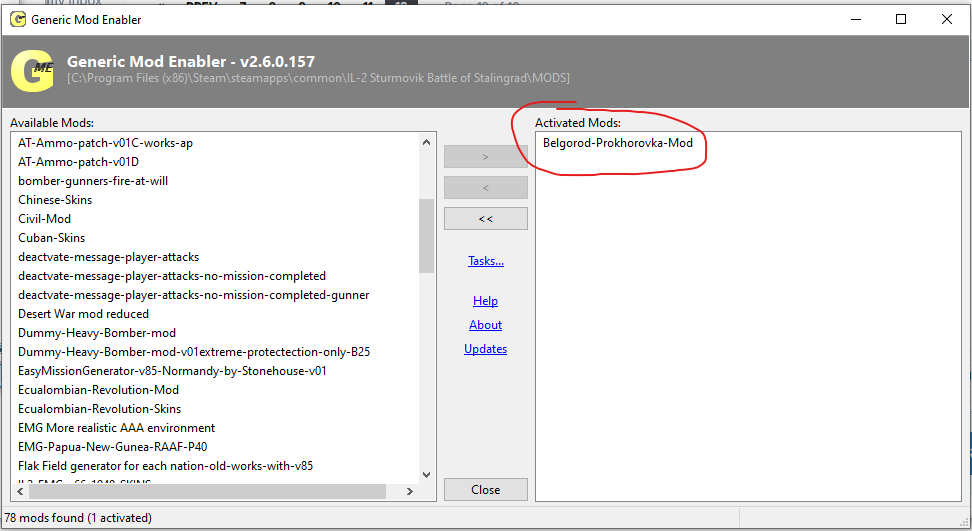The image size is (972, 531).
Task: Click horizontal scrollbar right arrow
Action: pos(409,491)
